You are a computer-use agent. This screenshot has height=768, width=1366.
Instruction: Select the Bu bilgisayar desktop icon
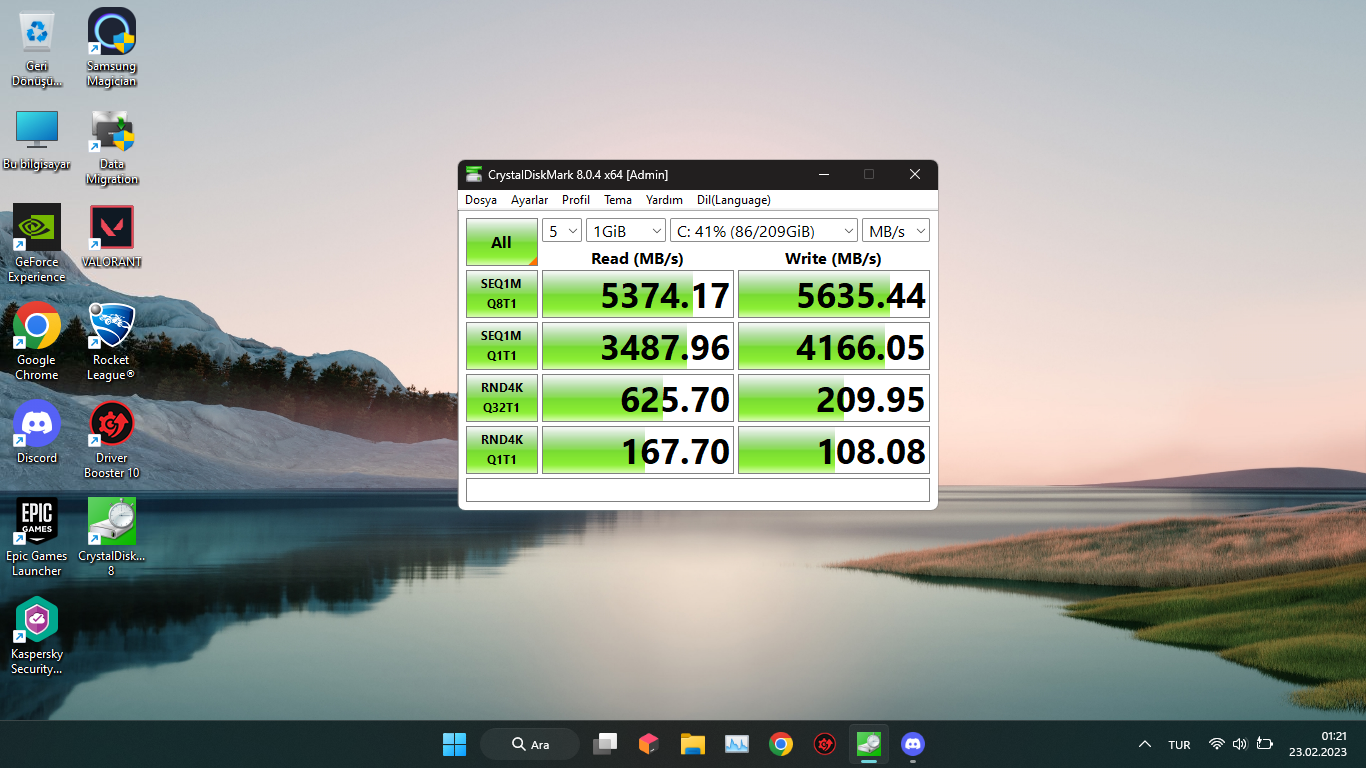click(x=37, y=139)
